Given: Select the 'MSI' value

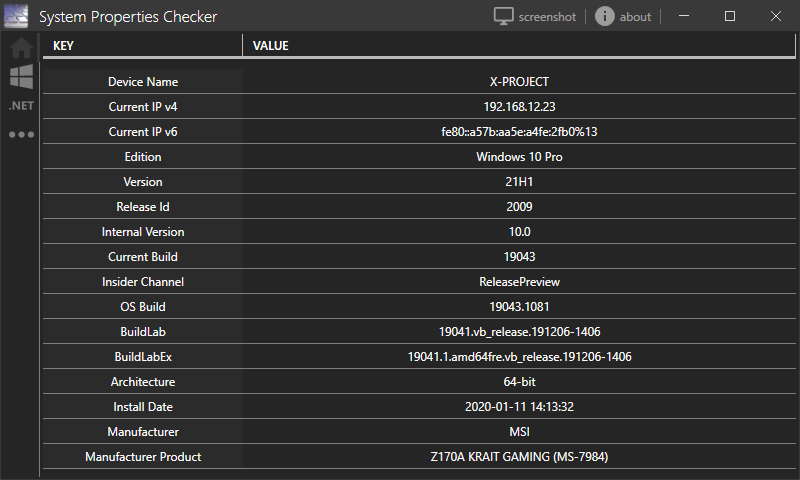Looking at the screenshot, I should coord(519,432).
